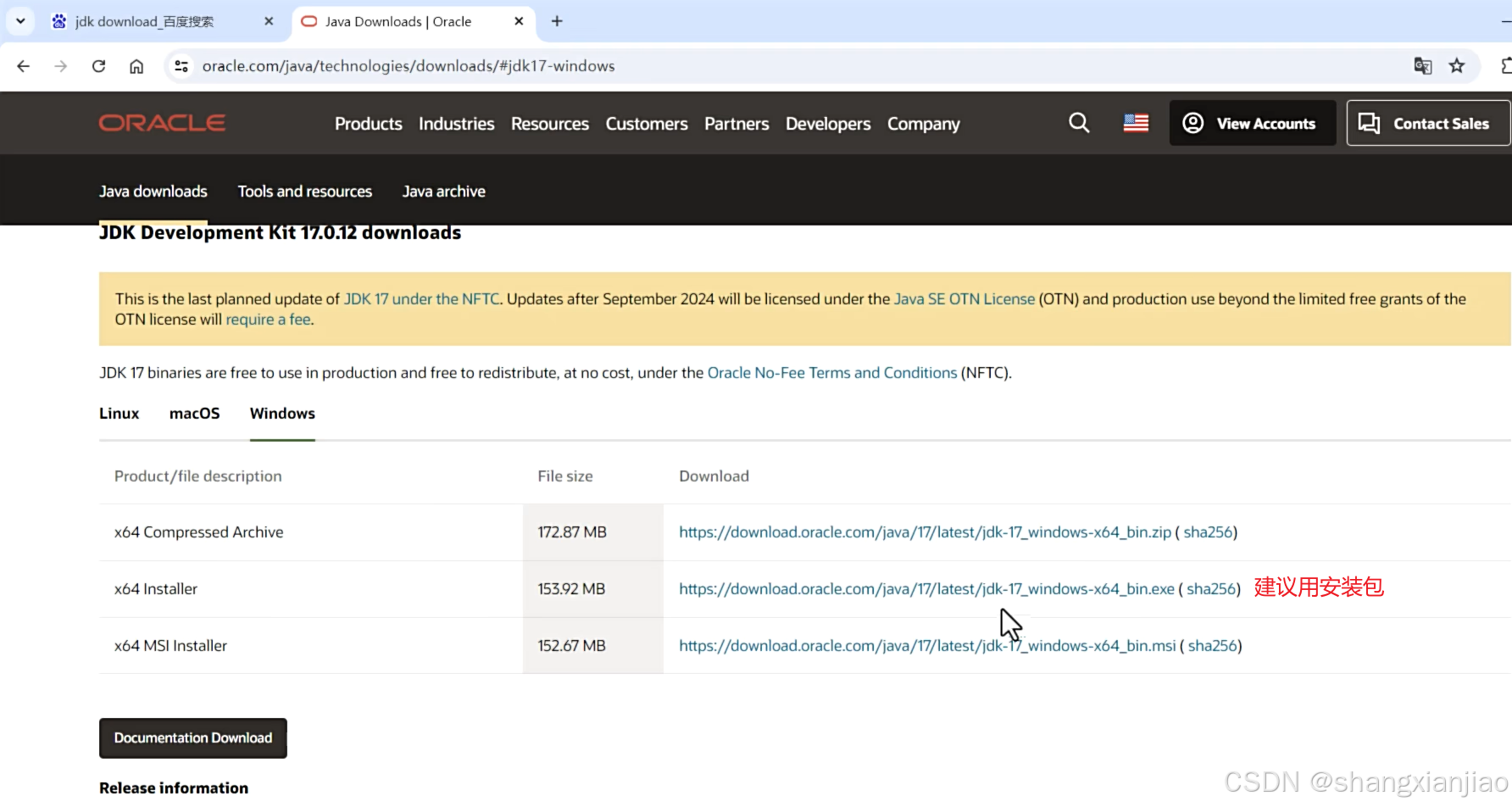Open sha256 for the x64 Installer exe
1512x807 pixels.
tap(1211, 589)
